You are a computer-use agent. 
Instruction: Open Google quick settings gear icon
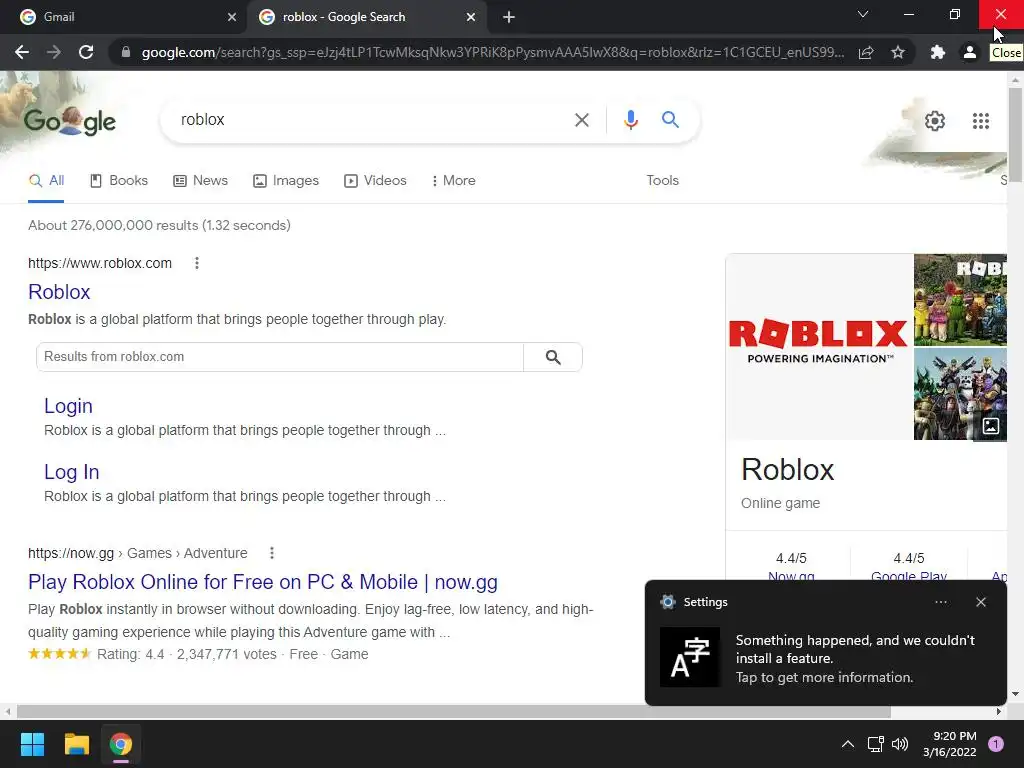coord(935,121)
